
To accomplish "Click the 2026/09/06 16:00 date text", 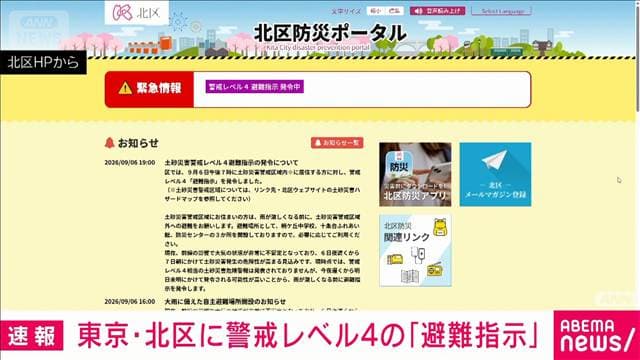I will pos(129,302).
